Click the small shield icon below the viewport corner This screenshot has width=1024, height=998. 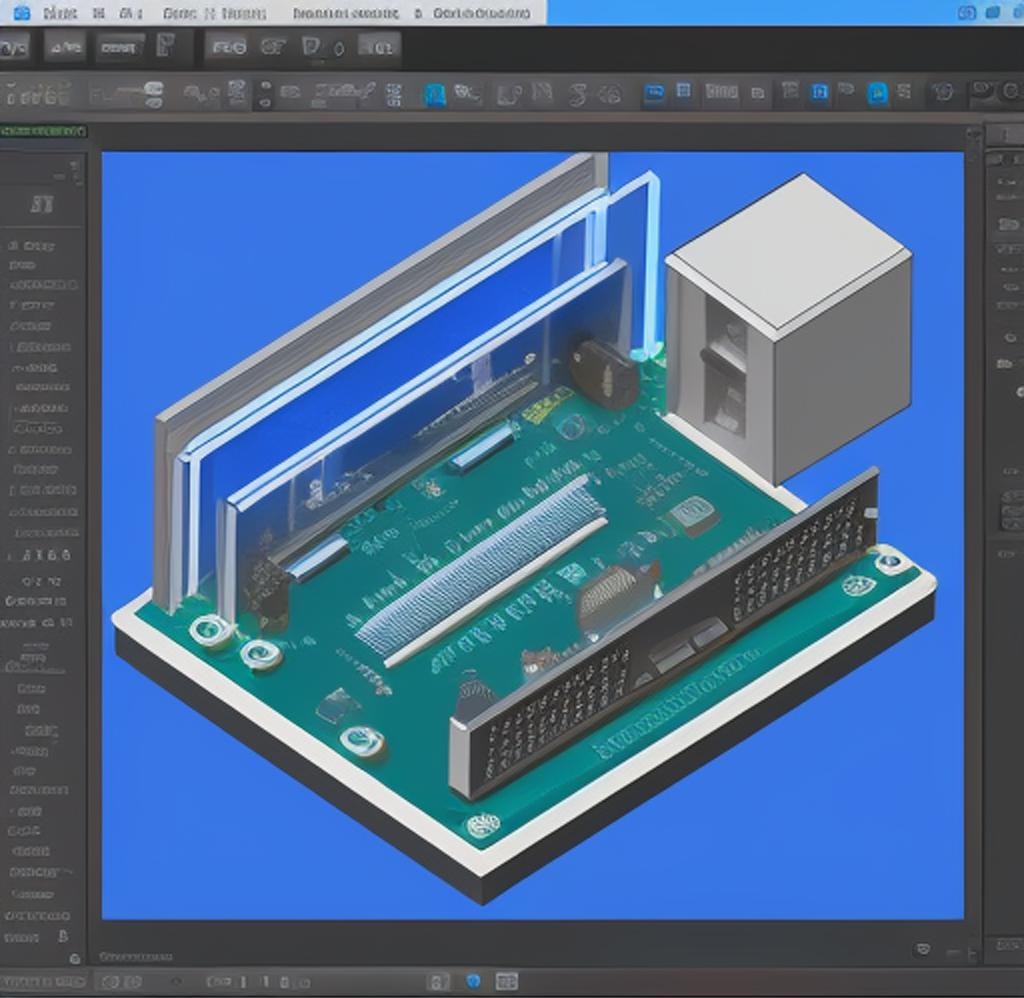tap(923, 949)
